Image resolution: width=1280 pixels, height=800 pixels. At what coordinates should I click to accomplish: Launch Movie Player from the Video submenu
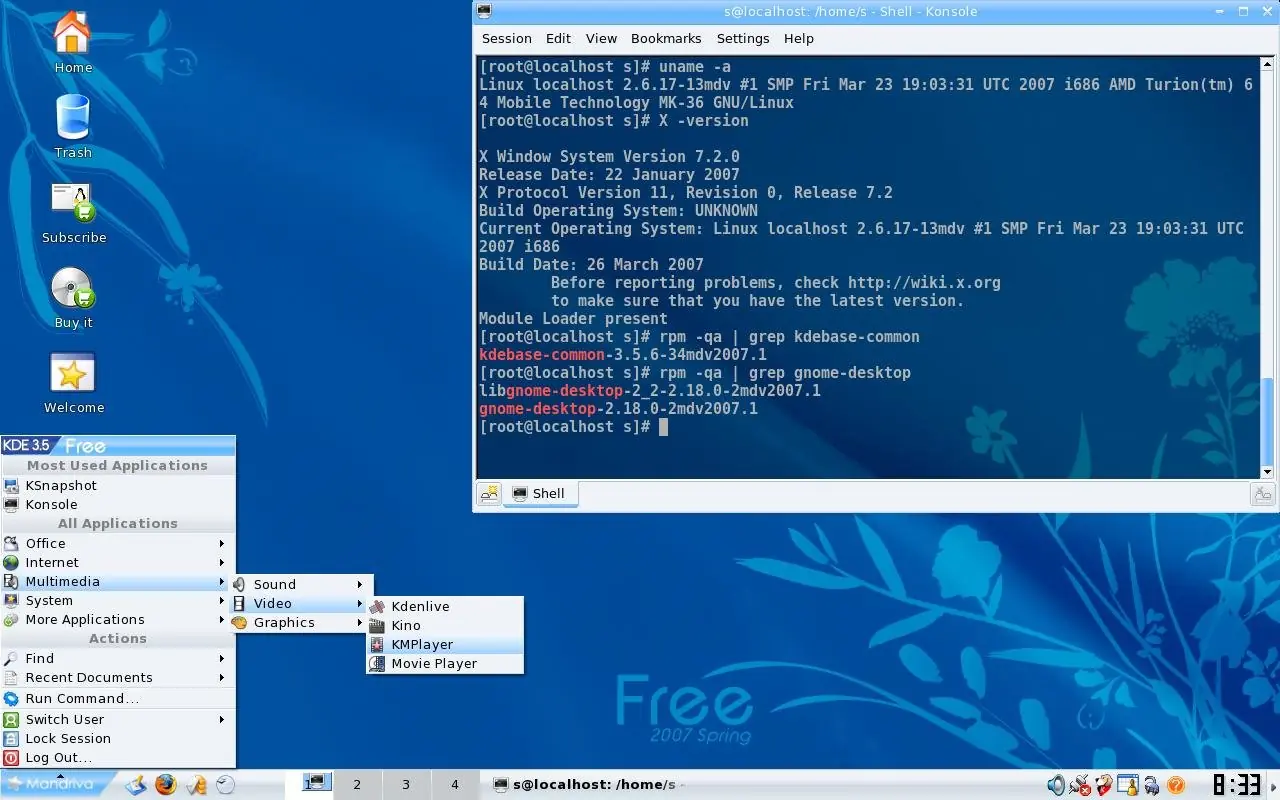[x=445, y=663]
